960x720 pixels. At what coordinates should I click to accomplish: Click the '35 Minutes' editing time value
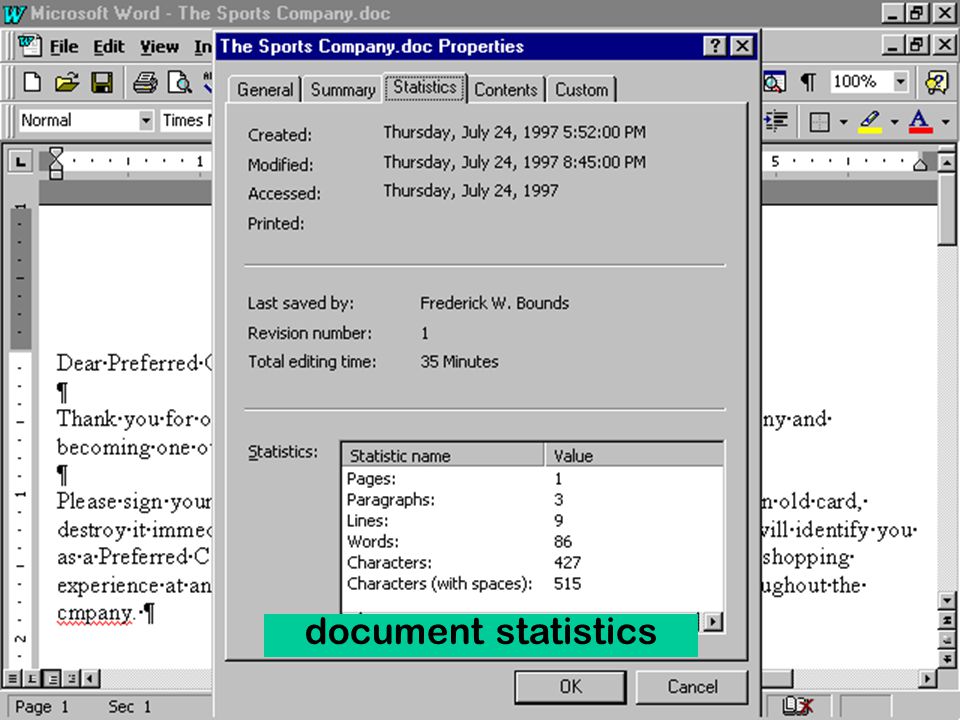point(459,362)
